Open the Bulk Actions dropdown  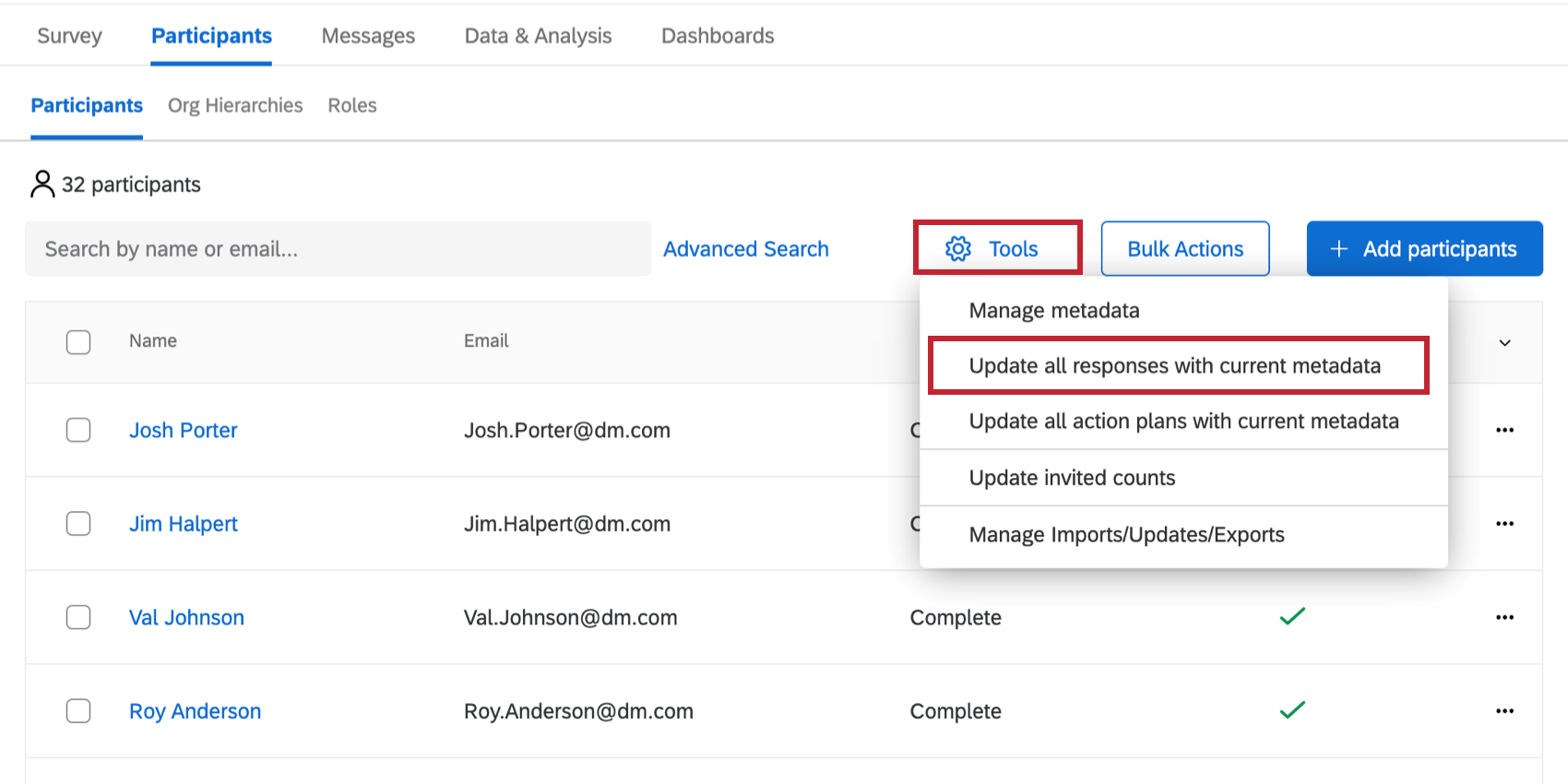pyautogui.click(x=1184, y=249)
